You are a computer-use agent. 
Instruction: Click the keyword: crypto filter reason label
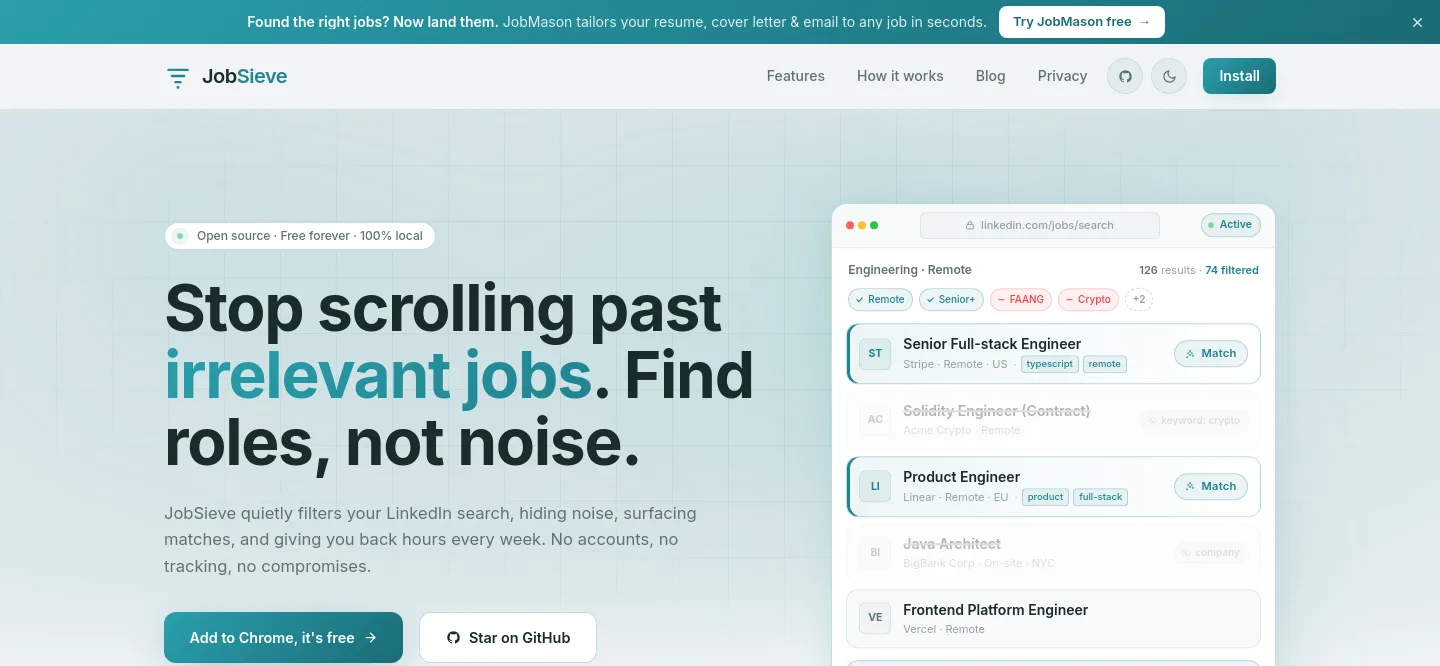point(1193,420)
